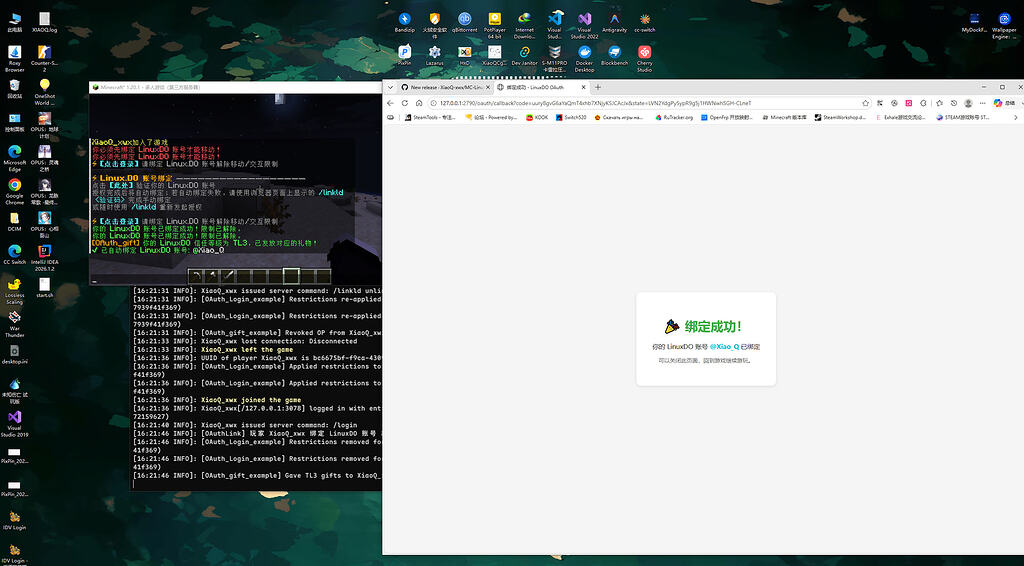This screenshot has height=566, width=1024.
Task: Open Roxy Browser desktop shortcut
Action: (14, 59)
